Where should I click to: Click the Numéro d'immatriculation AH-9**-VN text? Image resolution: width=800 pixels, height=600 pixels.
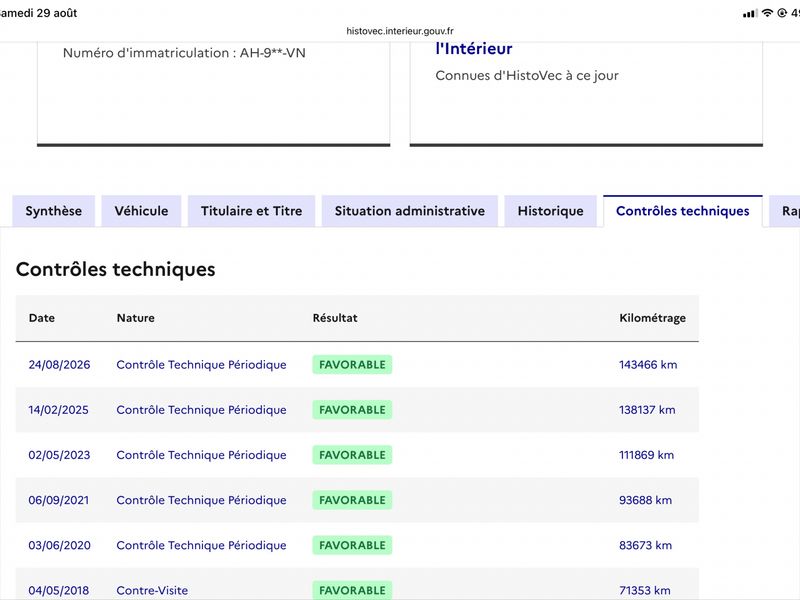(x=184, y=53)
